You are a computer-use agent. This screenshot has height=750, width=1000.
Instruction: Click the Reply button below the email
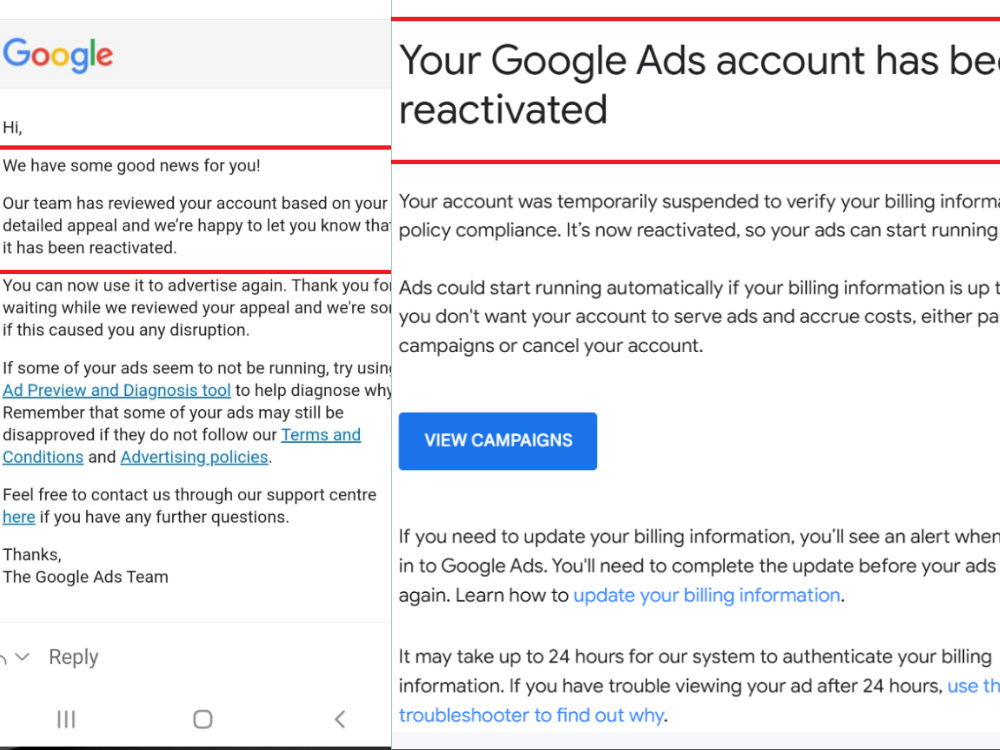(73, 657)
